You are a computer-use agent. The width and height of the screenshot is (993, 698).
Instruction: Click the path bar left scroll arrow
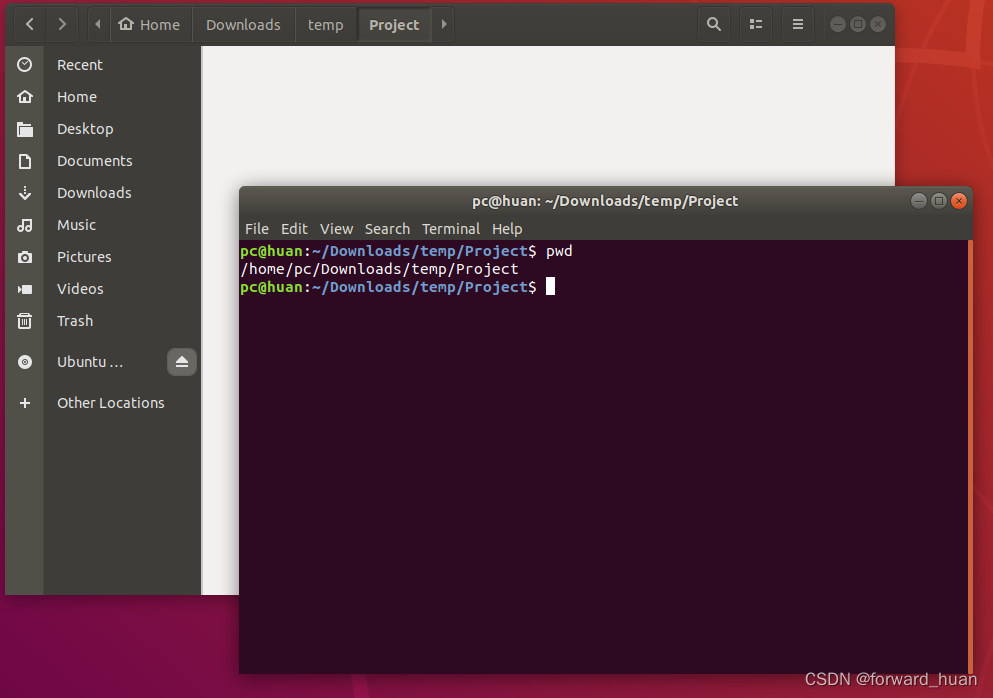[x=98, y=24]
